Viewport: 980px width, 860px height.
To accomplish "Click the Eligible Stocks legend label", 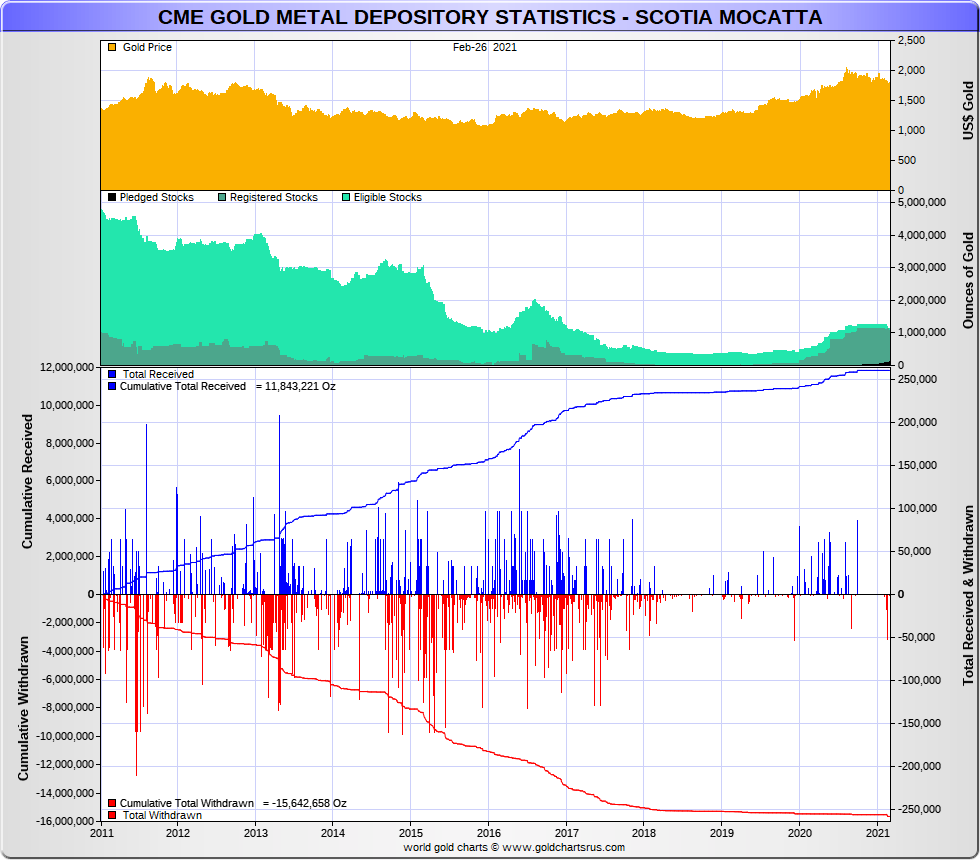I will (388, 198).
